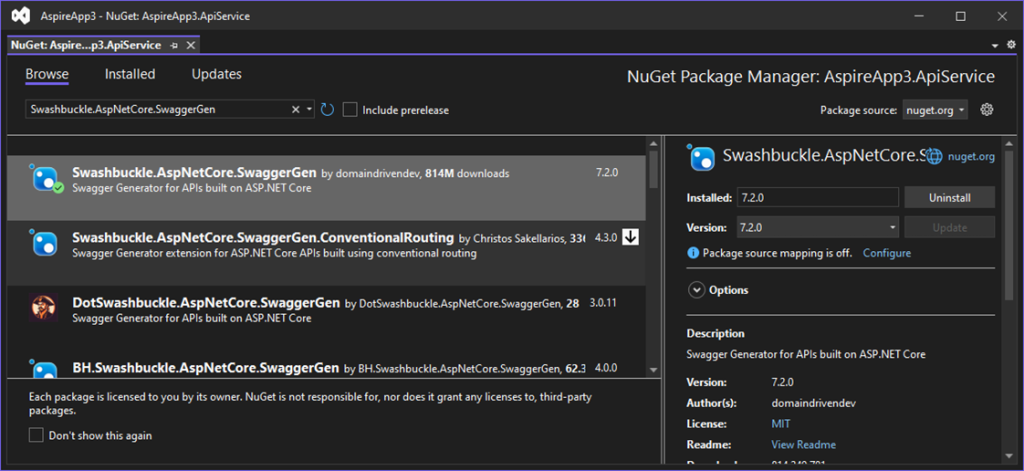The width and height of the screenshot is (1024, 471).
Task: Pin the NuGet ApiService tab
Action: click(x=174, y=46)
